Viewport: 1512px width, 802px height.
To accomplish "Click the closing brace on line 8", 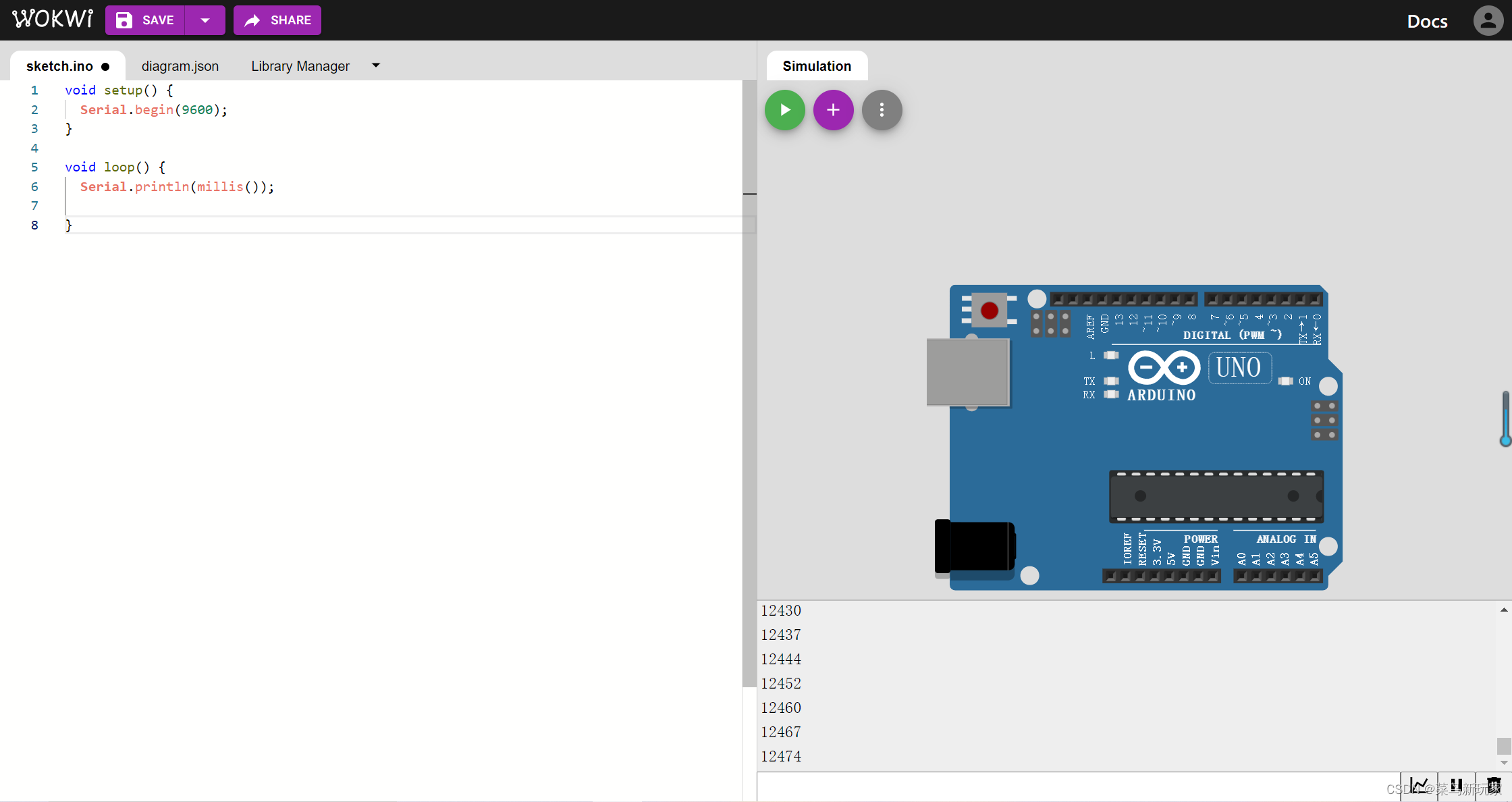I will tap(68, 225).
